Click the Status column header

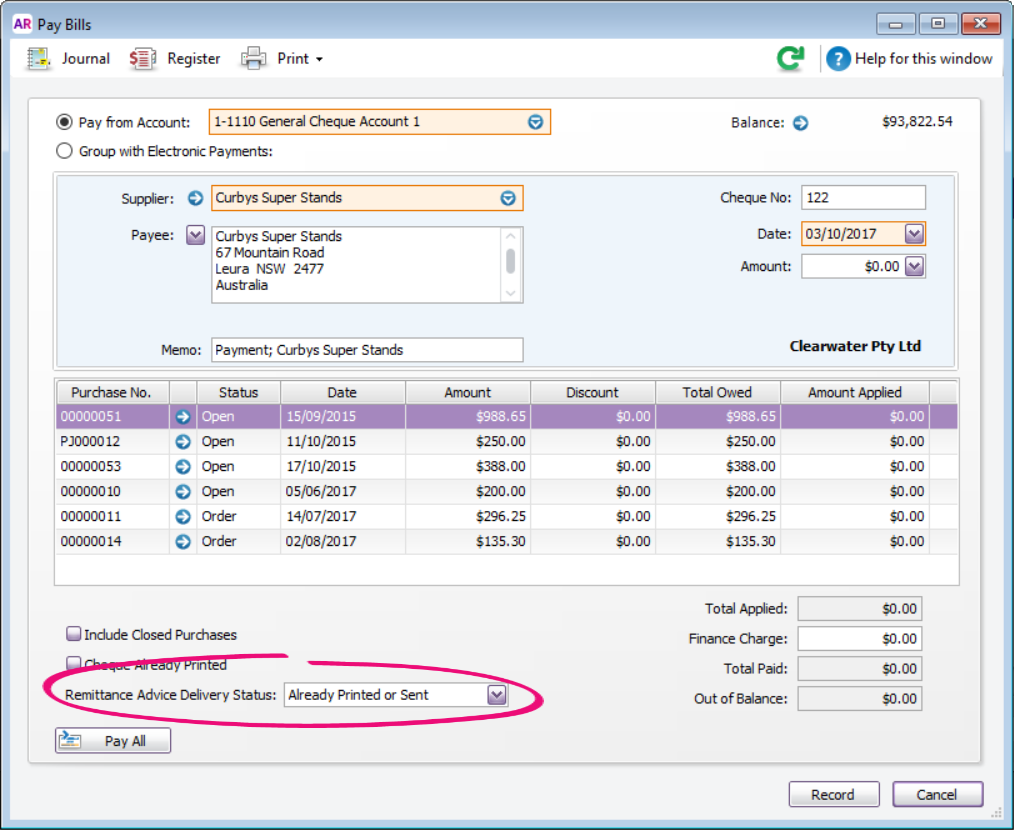point(238,392)
